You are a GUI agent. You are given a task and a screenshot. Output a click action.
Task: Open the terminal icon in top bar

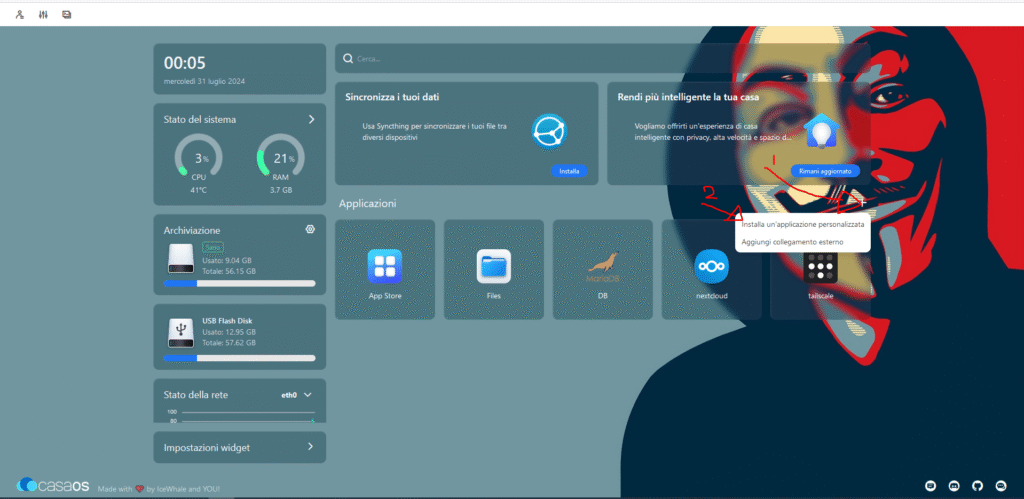click(x=67, y=14)
